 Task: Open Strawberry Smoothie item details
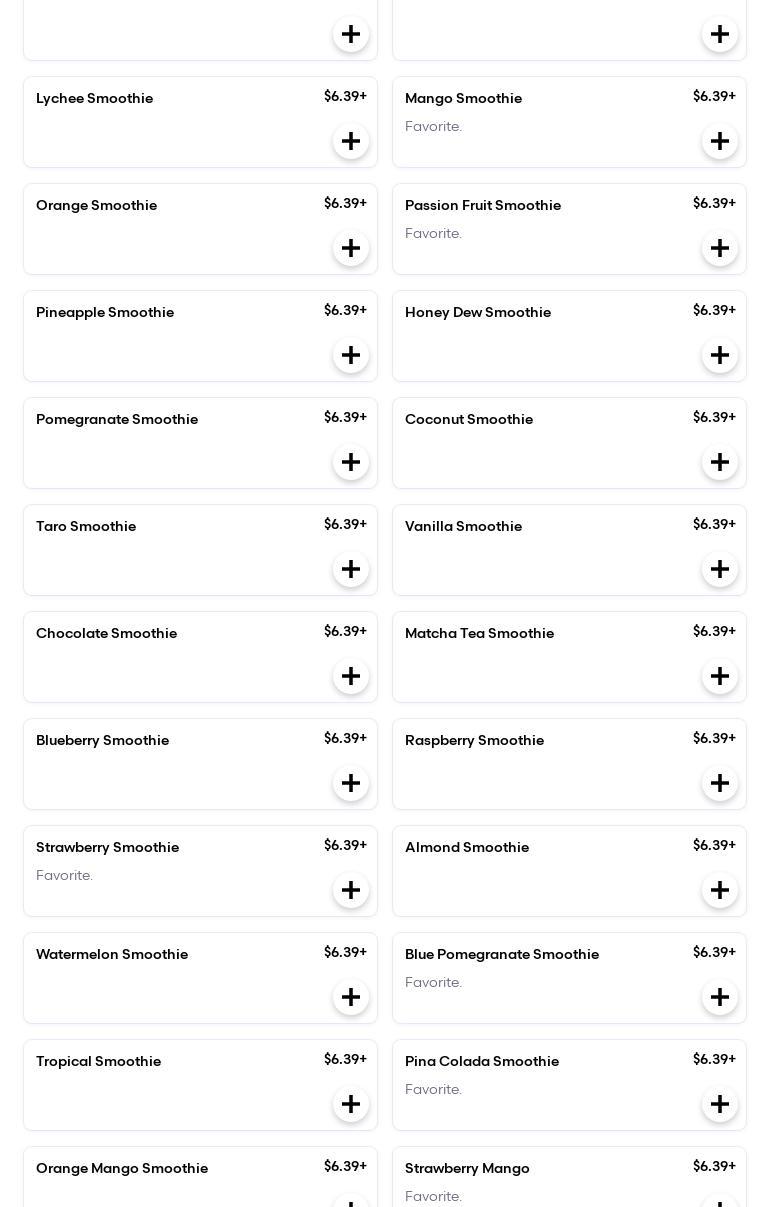108,847
